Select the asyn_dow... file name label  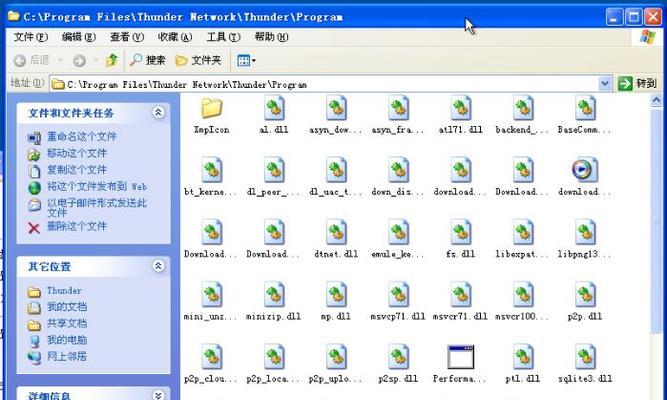(x=336, y=130)
